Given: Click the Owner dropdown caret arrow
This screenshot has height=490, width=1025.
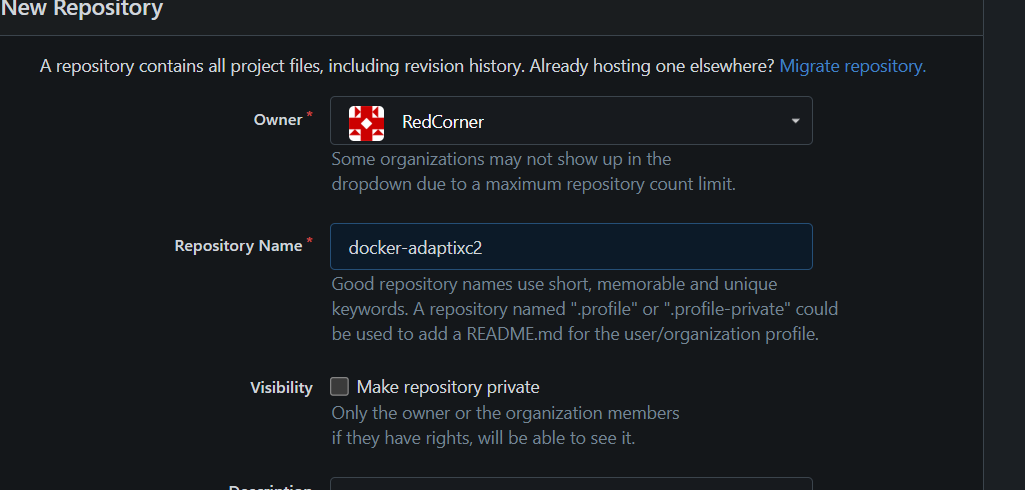Looking at the screenshot, I should tap(795, 121).
